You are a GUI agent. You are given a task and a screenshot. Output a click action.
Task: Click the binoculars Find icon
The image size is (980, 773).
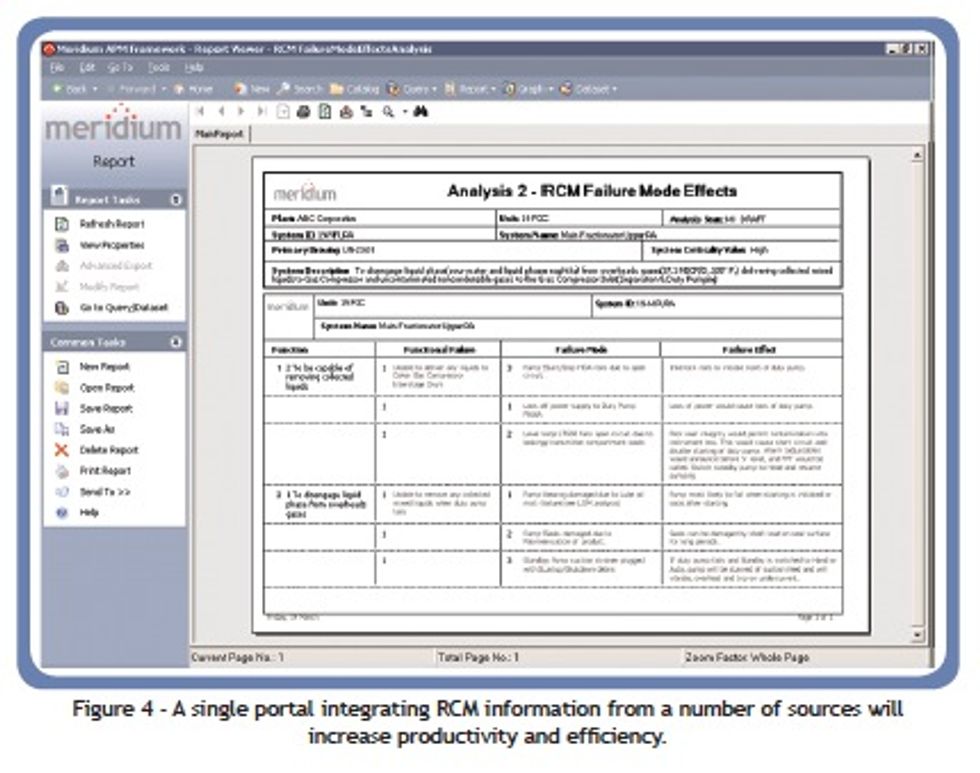[x=420, y=110]
